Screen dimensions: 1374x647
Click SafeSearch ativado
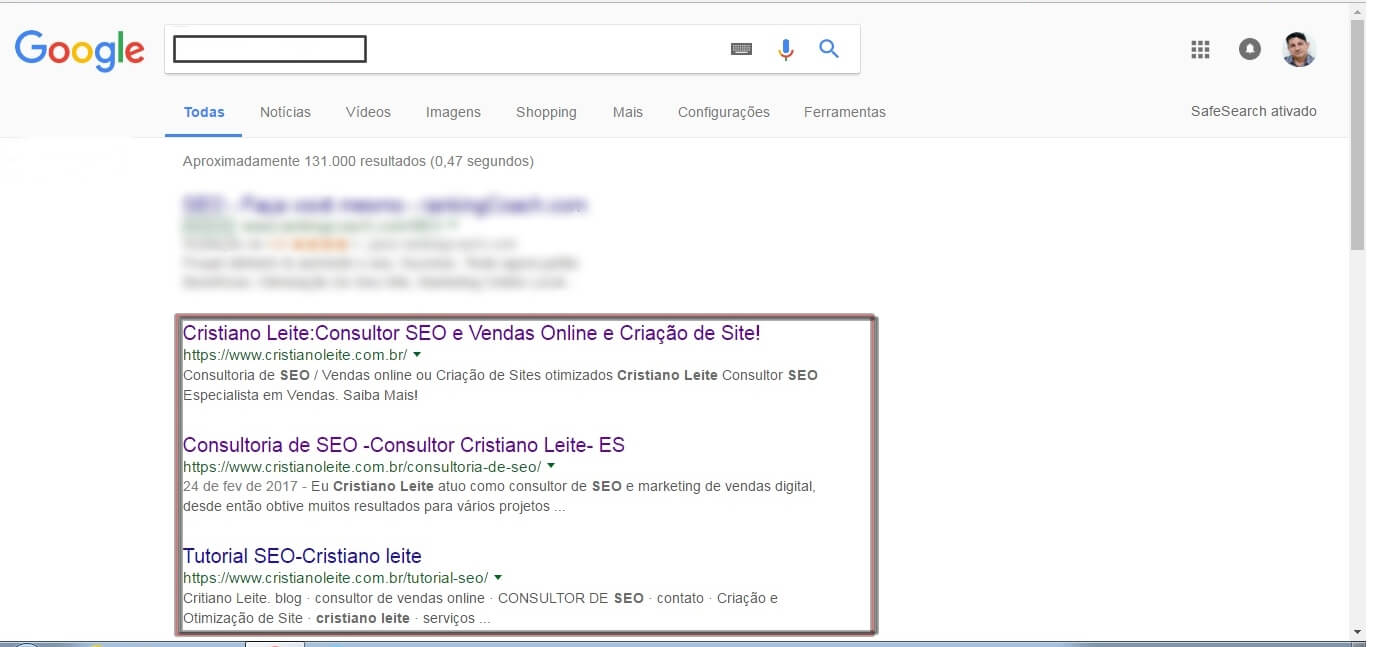[1254, 111]
